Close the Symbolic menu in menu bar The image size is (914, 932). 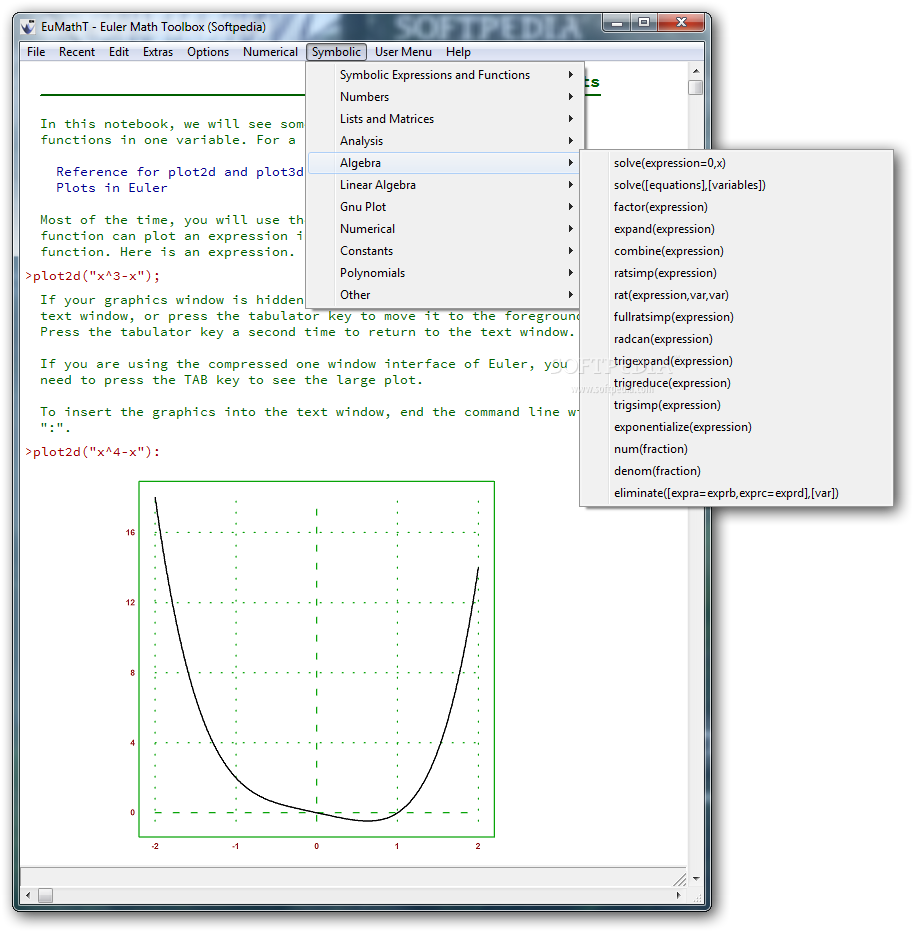pos(336,52)
